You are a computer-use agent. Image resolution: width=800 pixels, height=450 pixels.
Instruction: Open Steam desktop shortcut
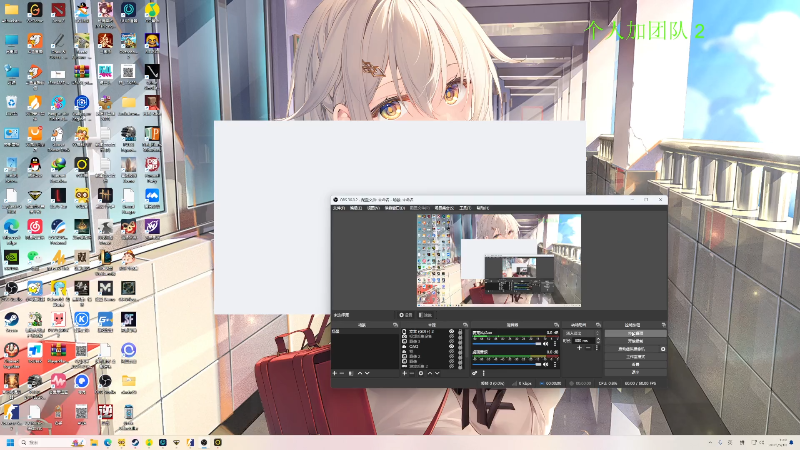click(x=11, y=322)
